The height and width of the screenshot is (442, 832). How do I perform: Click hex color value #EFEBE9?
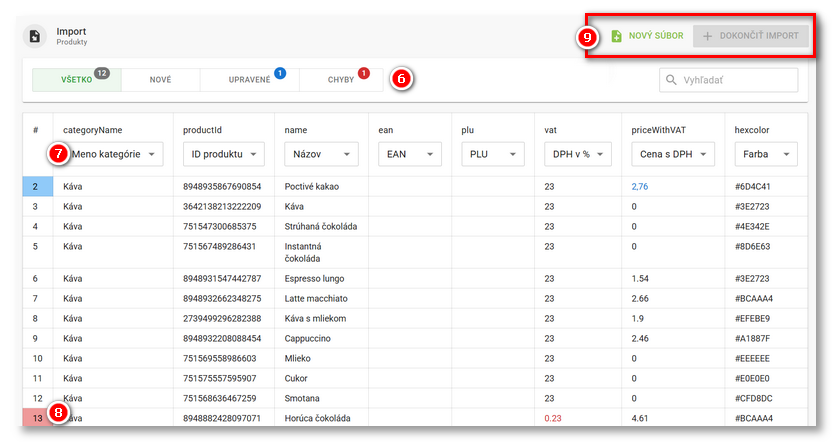[752, 318]
